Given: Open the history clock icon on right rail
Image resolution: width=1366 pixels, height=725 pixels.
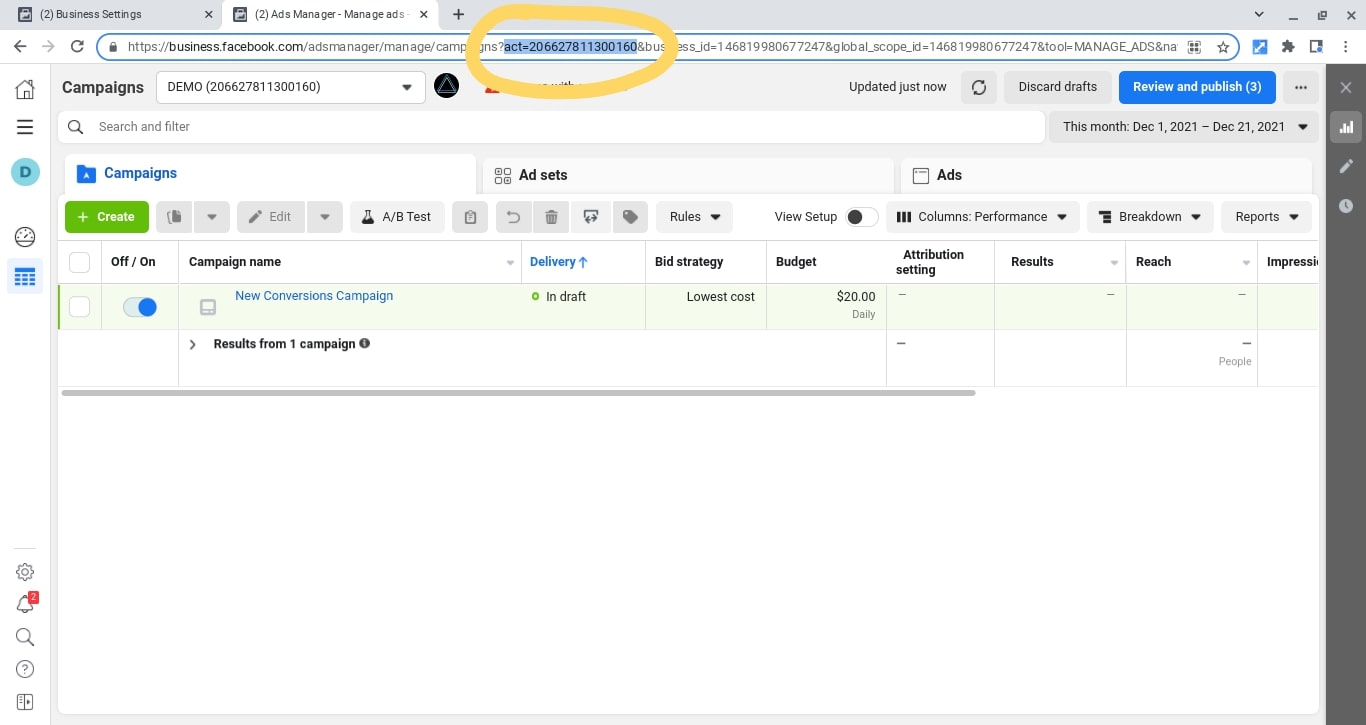Looking at the screenshot, I should tap(1346, 206).
